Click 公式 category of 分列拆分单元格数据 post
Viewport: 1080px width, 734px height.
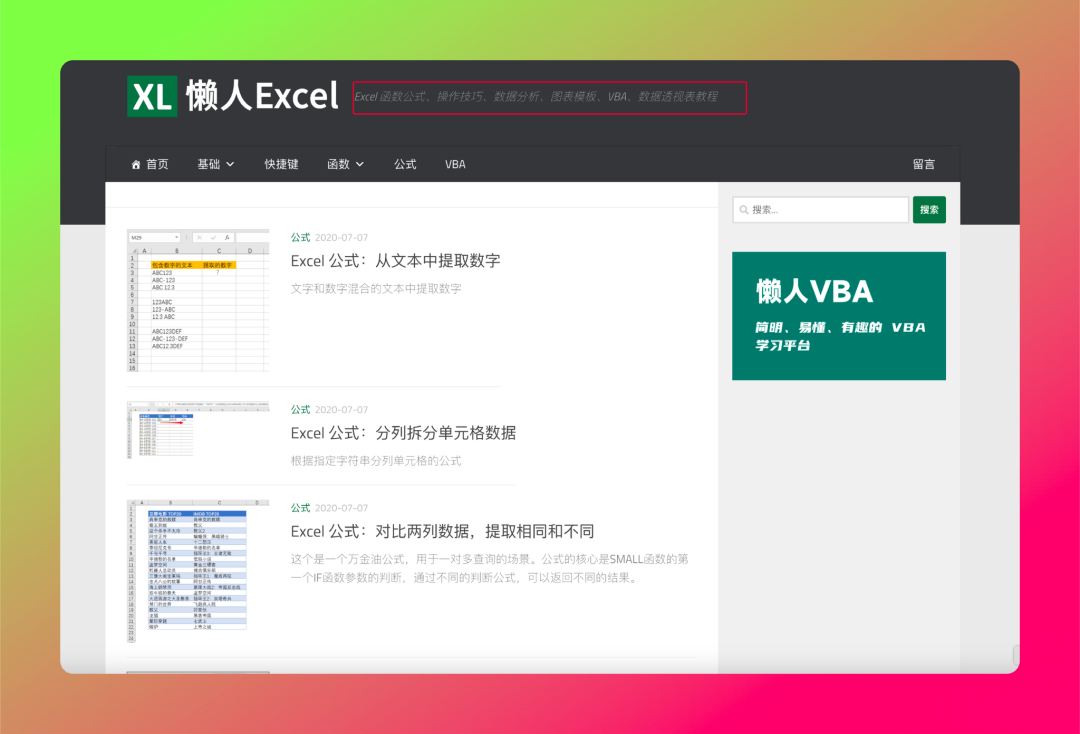pyautogui.click(x=300, y=410)
